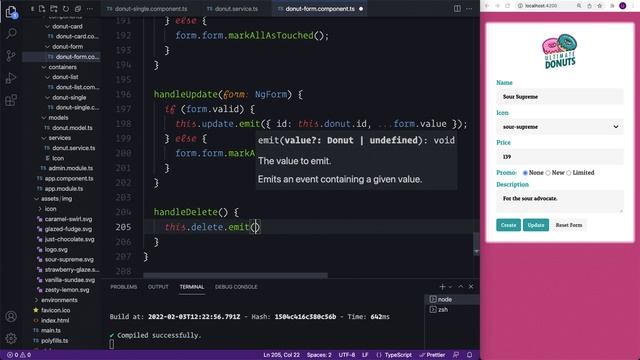This screenshot has width=640, height=360.
Task: Open the PROBLEMS panel tab
Action: tap(124, 287)
